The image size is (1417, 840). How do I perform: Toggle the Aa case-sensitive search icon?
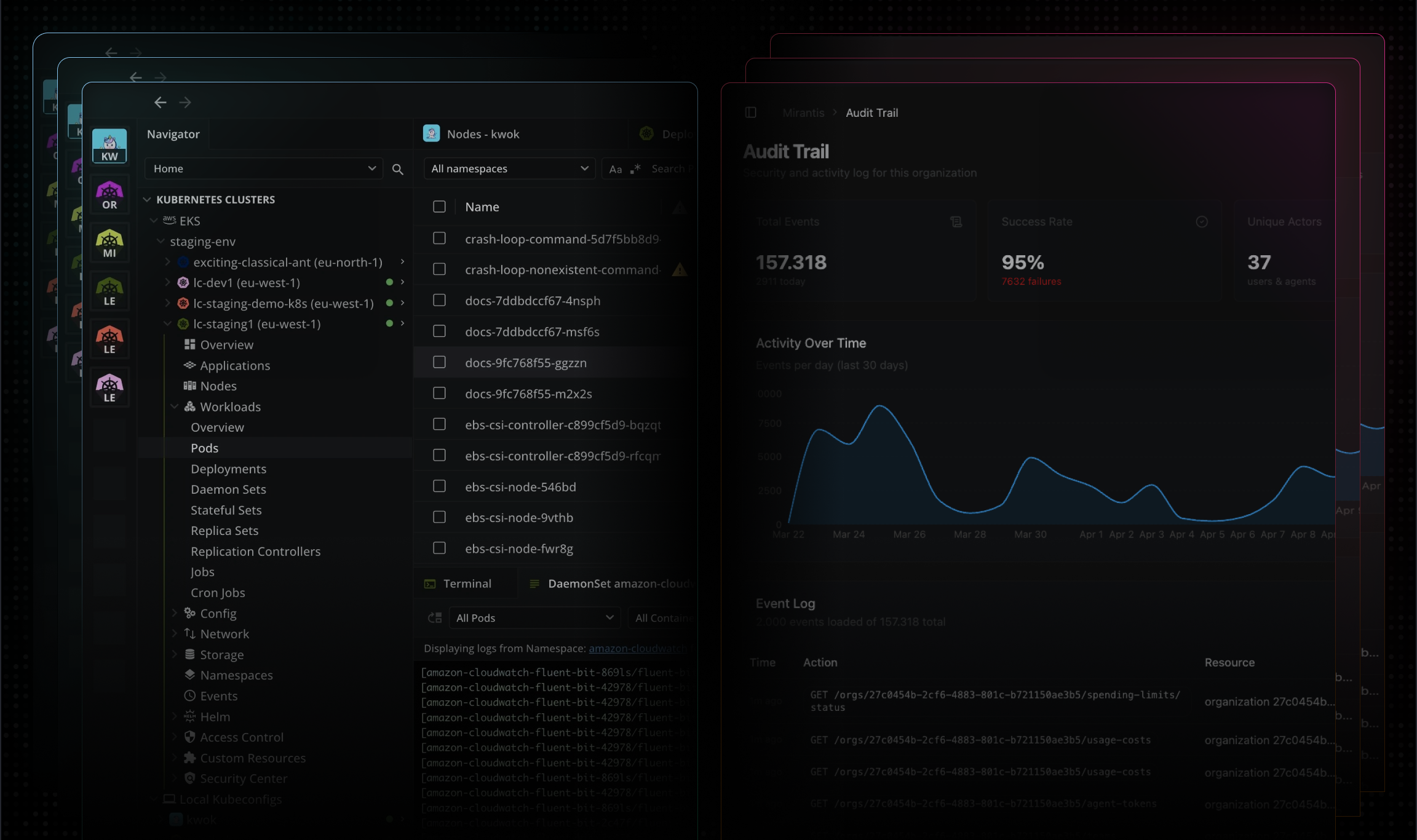615,169
